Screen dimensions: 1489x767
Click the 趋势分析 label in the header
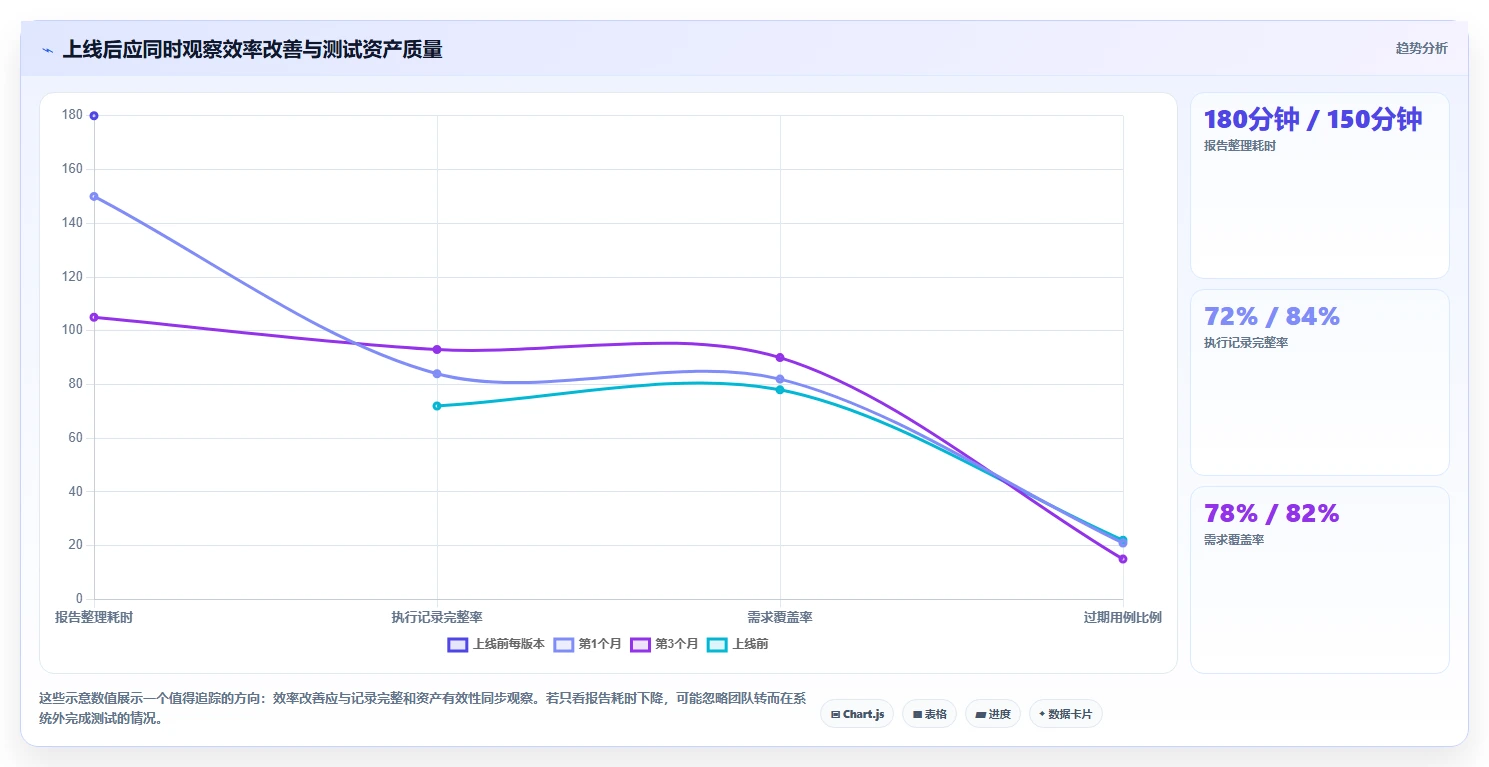(x=1421, y=48)
